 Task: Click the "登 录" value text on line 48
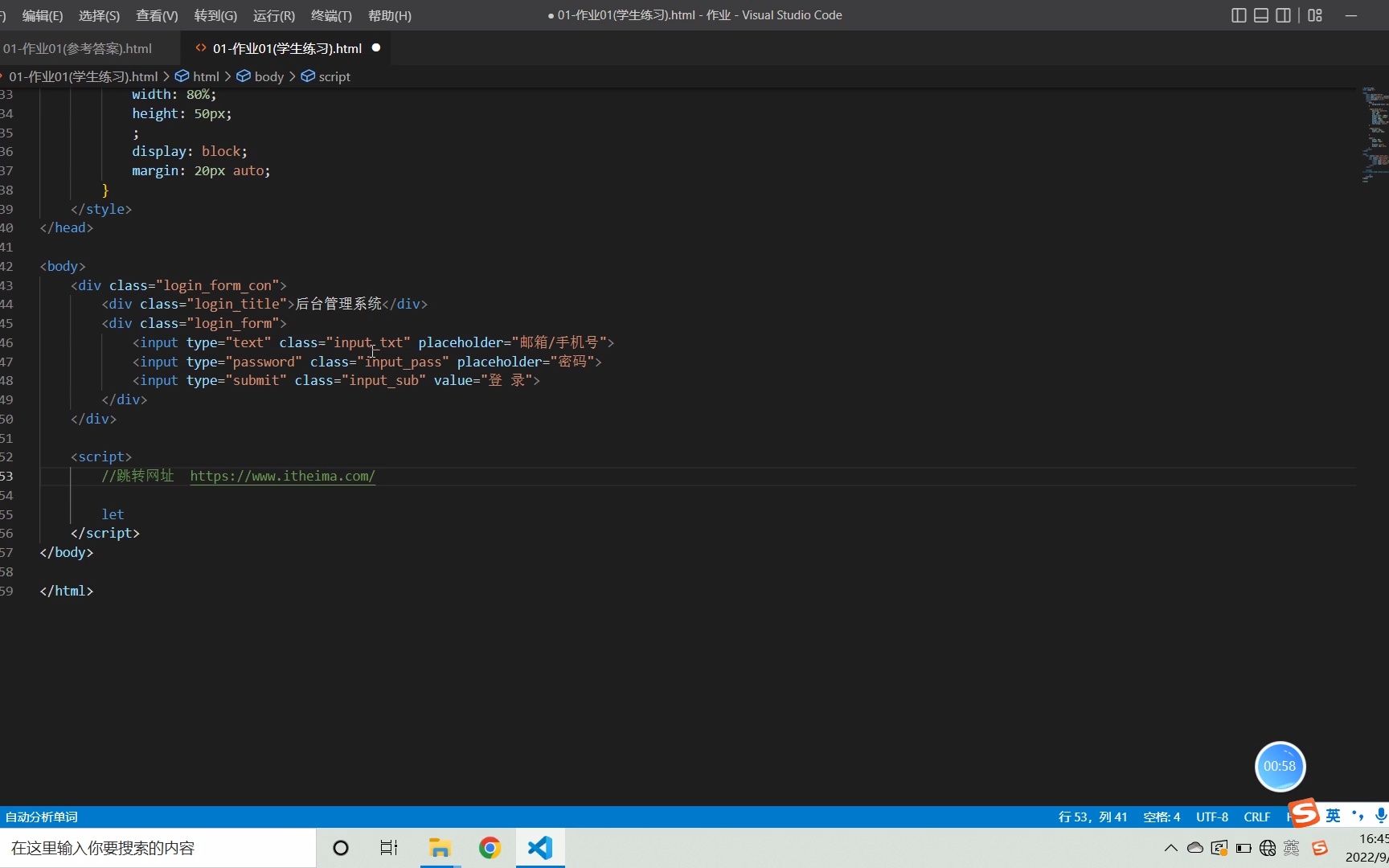[506, 380]
